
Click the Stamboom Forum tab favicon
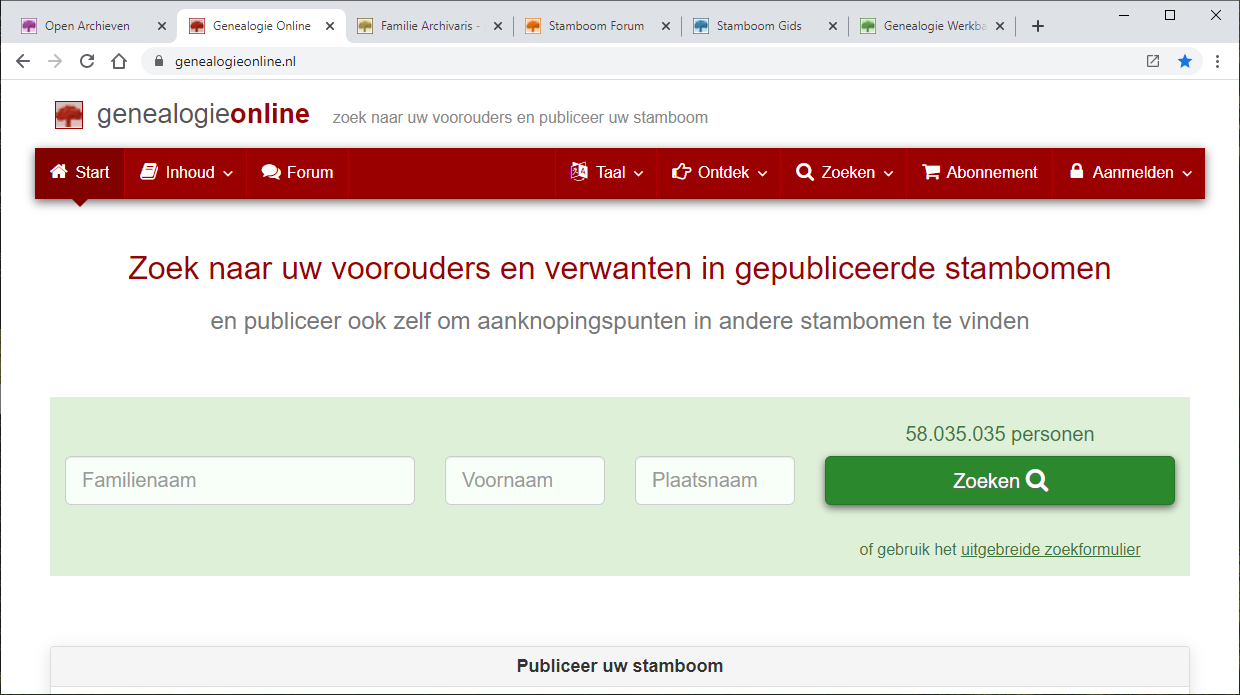click(x=533, y=26)
